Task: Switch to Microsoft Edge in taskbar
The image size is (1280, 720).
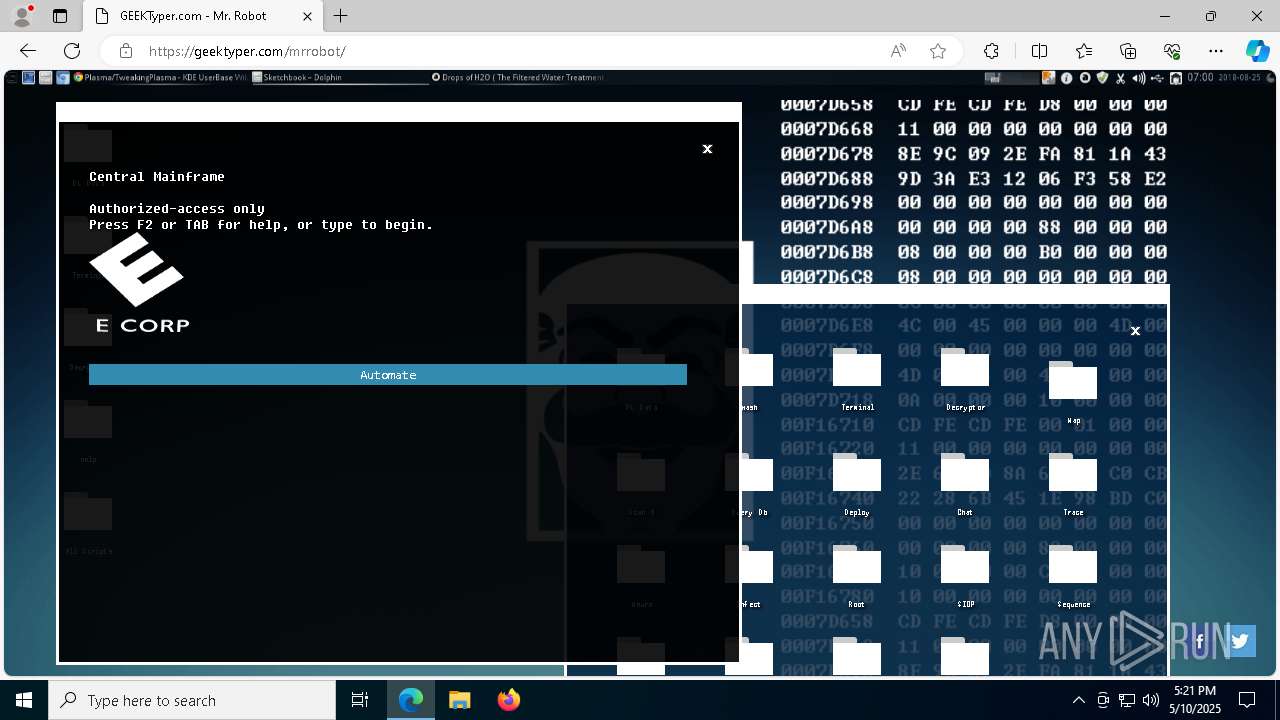Action: pyautogui.click(x=411, y=700)
